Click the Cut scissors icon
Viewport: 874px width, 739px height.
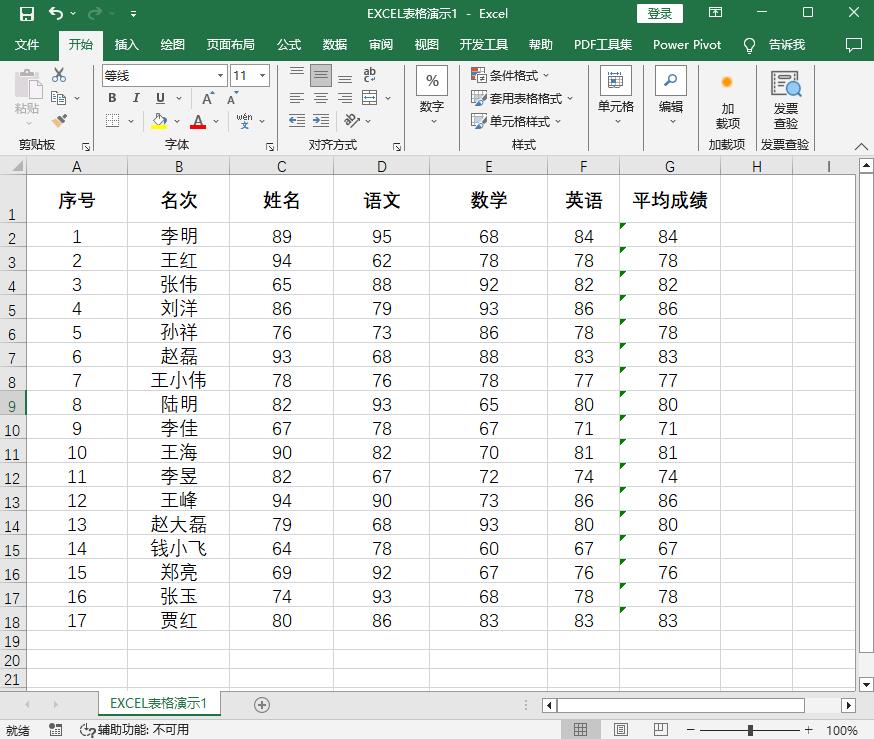pos(59,75)
